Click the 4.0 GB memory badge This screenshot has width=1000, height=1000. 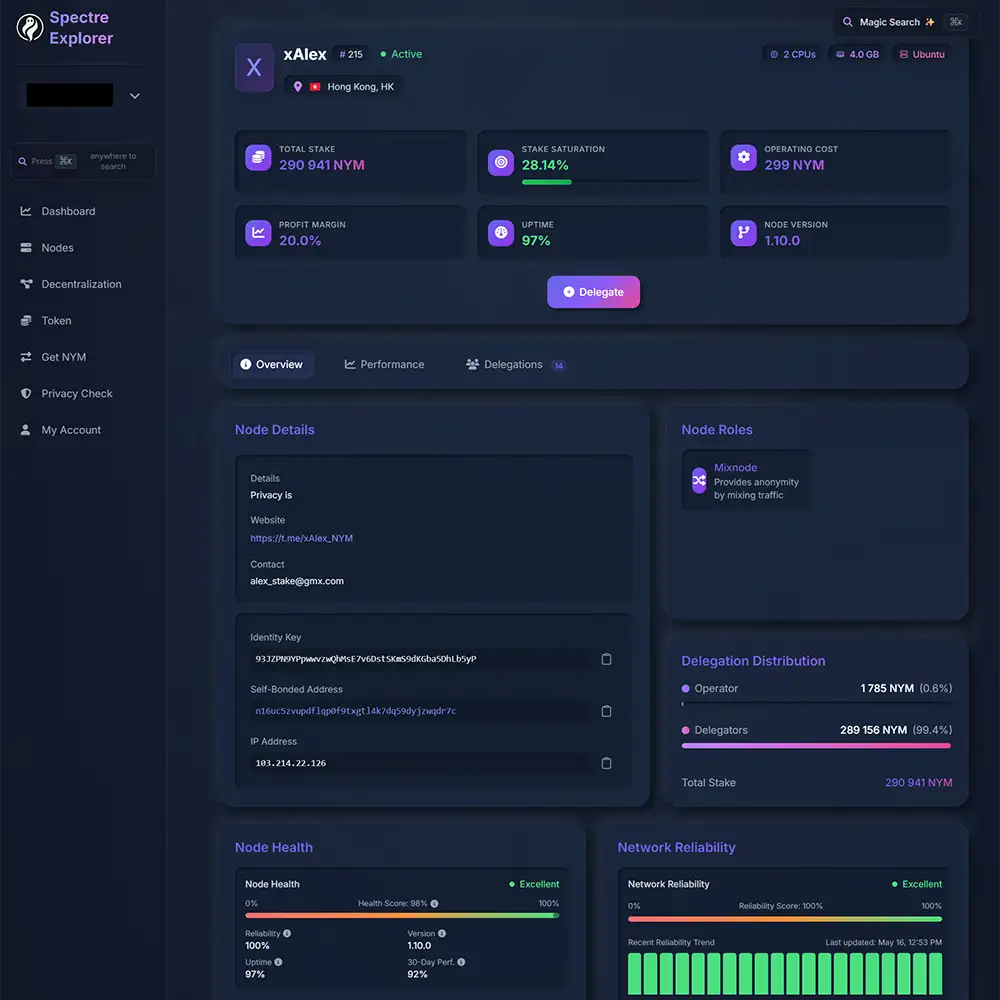857,55
